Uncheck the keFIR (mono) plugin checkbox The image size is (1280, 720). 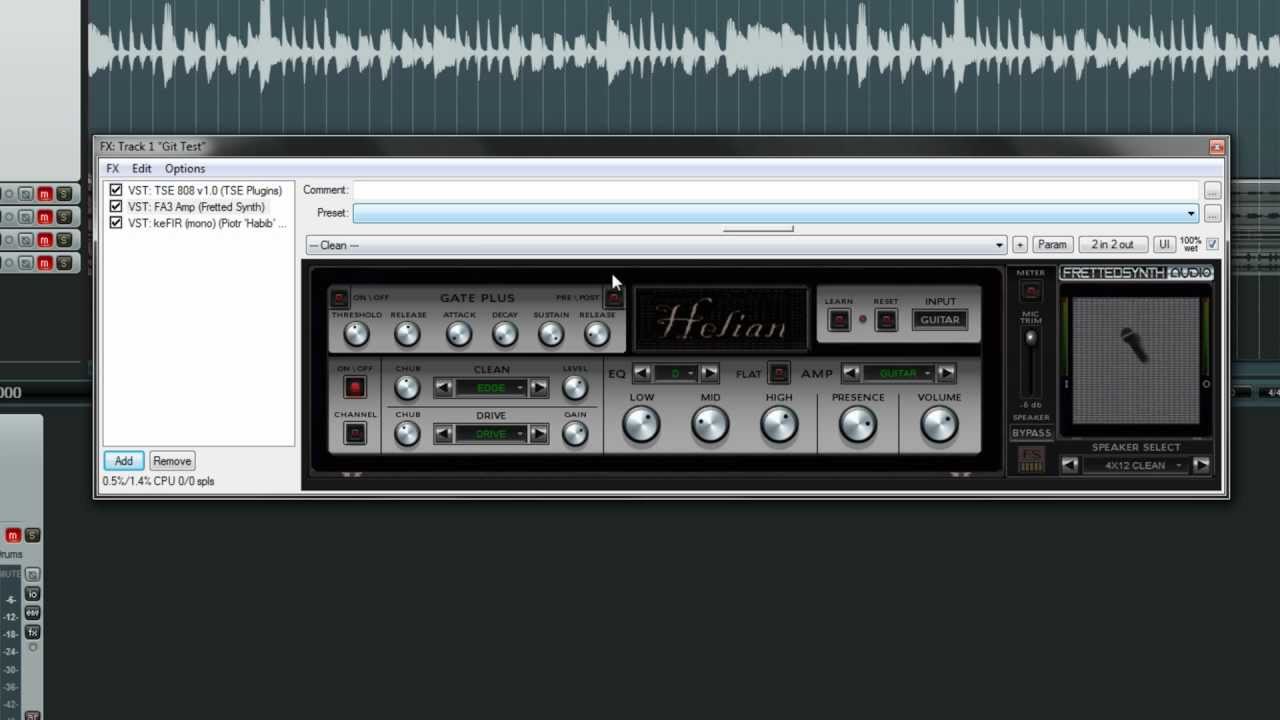(116, 223)
